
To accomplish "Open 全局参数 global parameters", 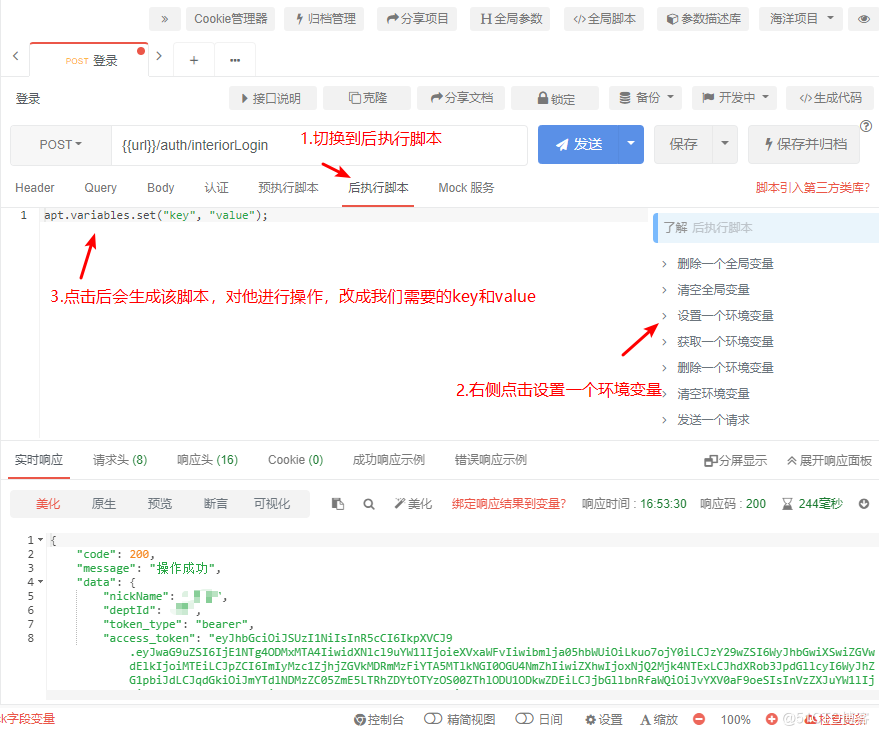I will coord(510,19).
